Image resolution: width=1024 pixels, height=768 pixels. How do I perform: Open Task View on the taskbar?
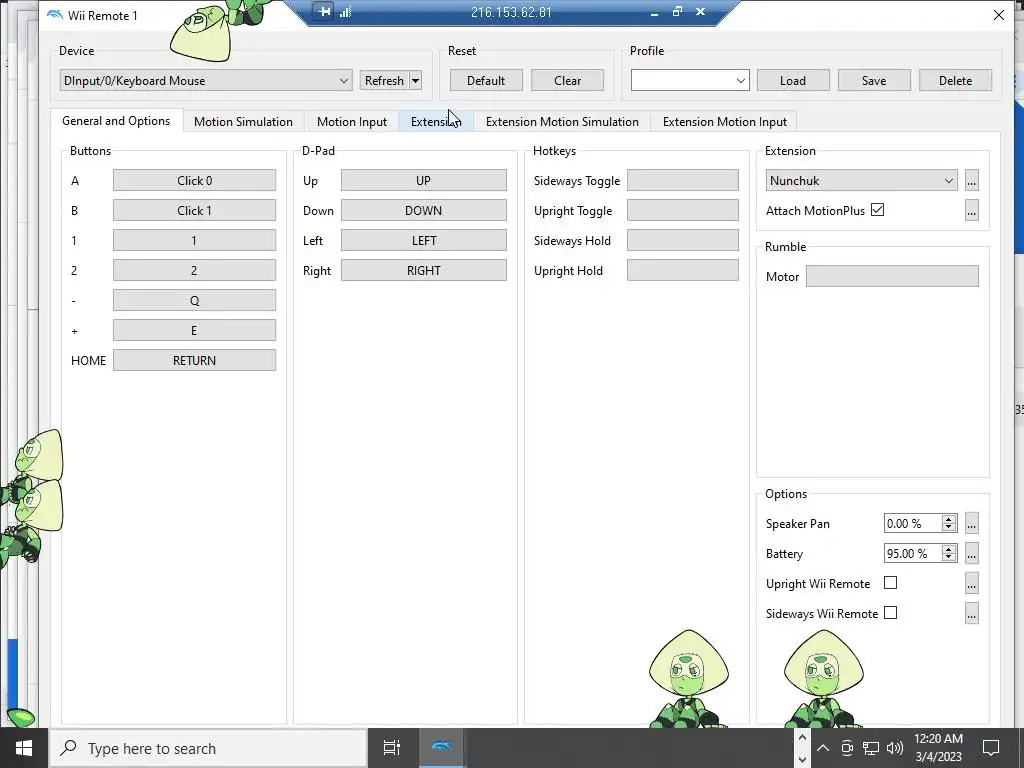tap(392, 748)
